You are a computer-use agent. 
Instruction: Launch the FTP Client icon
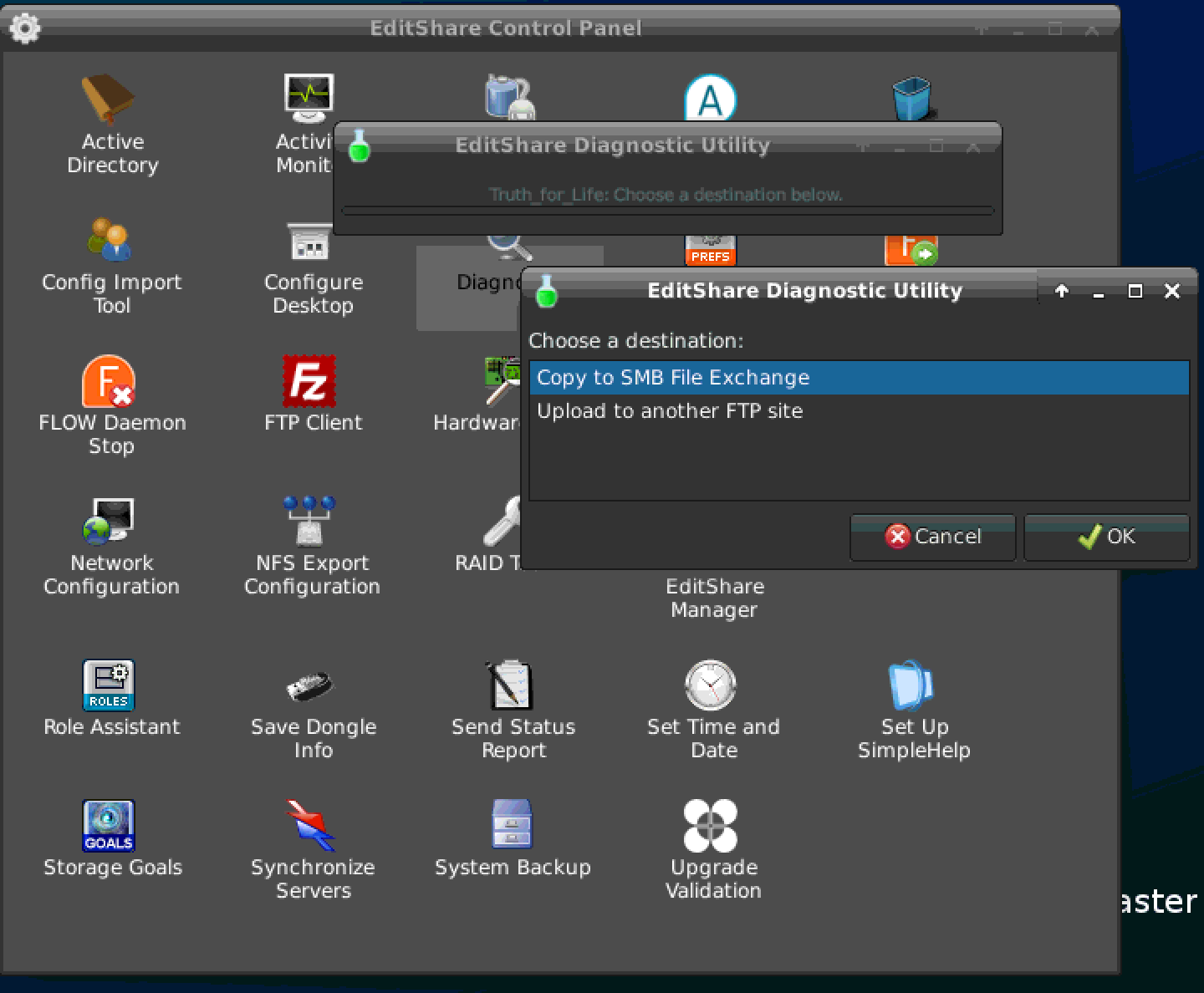coord(309,380)
